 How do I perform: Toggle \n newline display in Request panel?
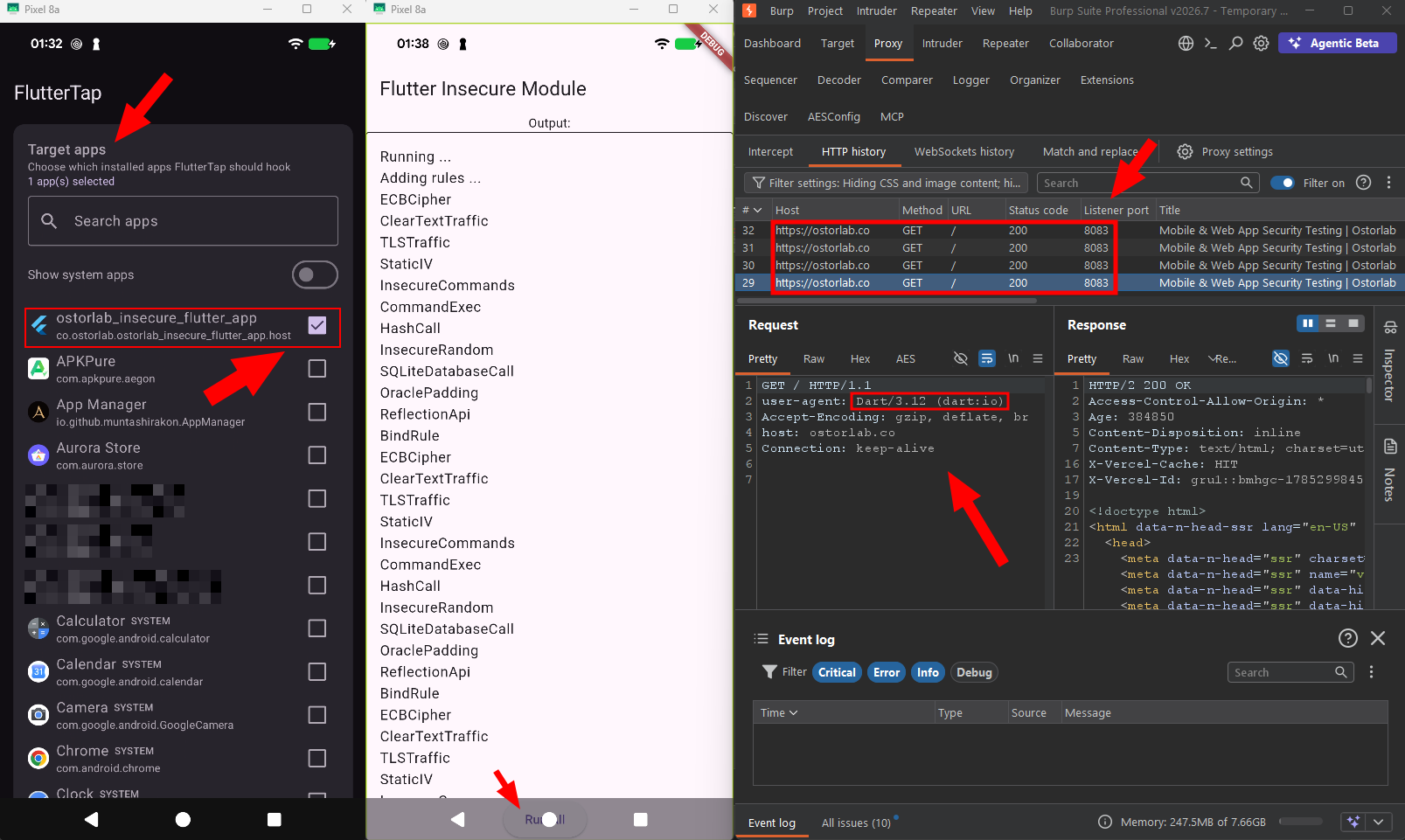(x=1013, y=358)
